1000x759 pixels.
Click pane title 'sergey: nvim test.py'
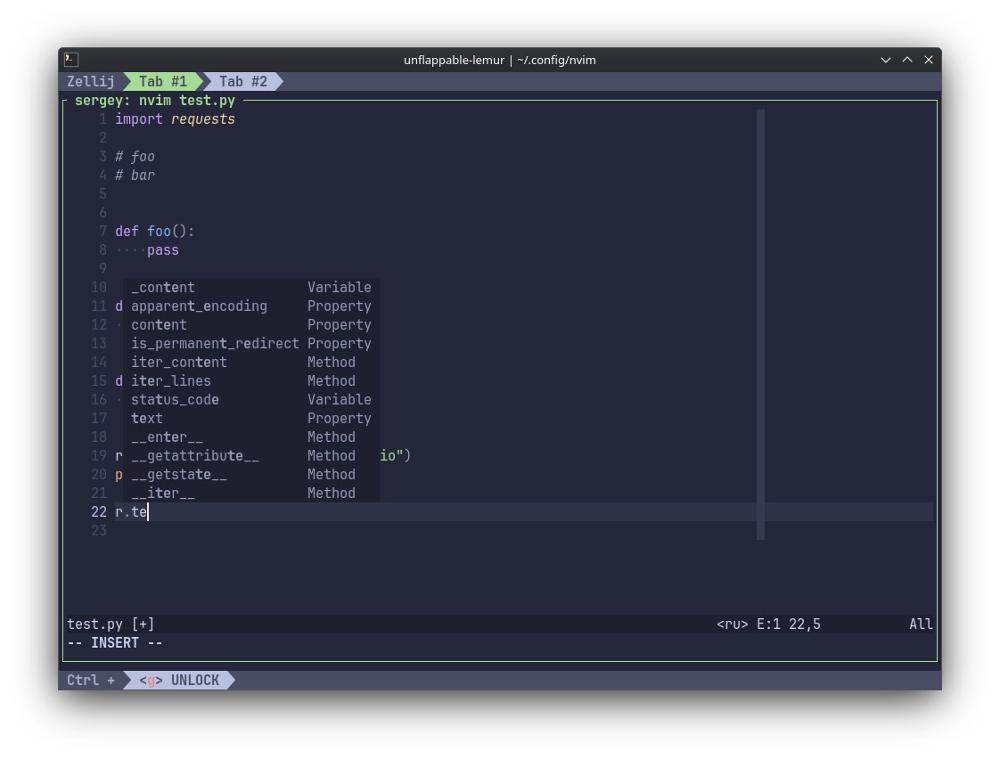pyautogui.click(x=155, y=100)
